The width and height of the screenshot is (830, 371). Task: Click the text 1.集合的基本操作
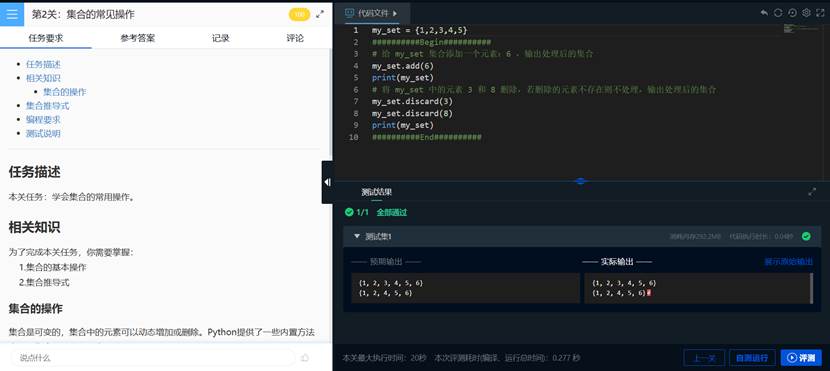[x=52, y=267]
